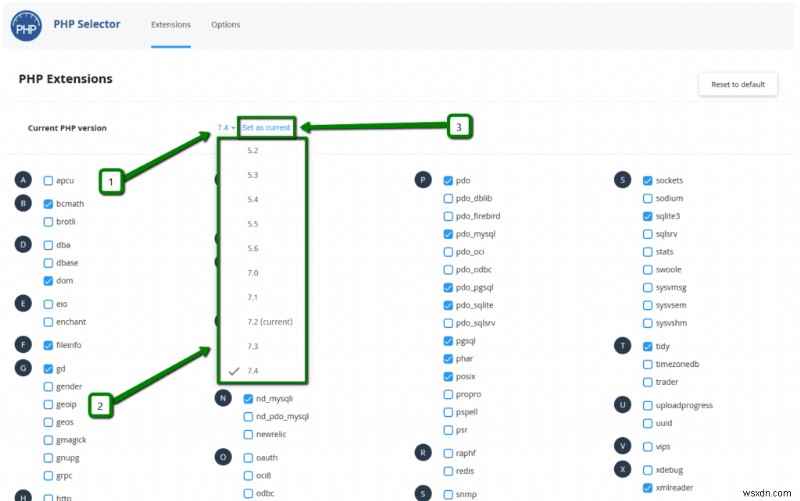Disable the nd_mysqli extension checkbox

pos(248,399)
